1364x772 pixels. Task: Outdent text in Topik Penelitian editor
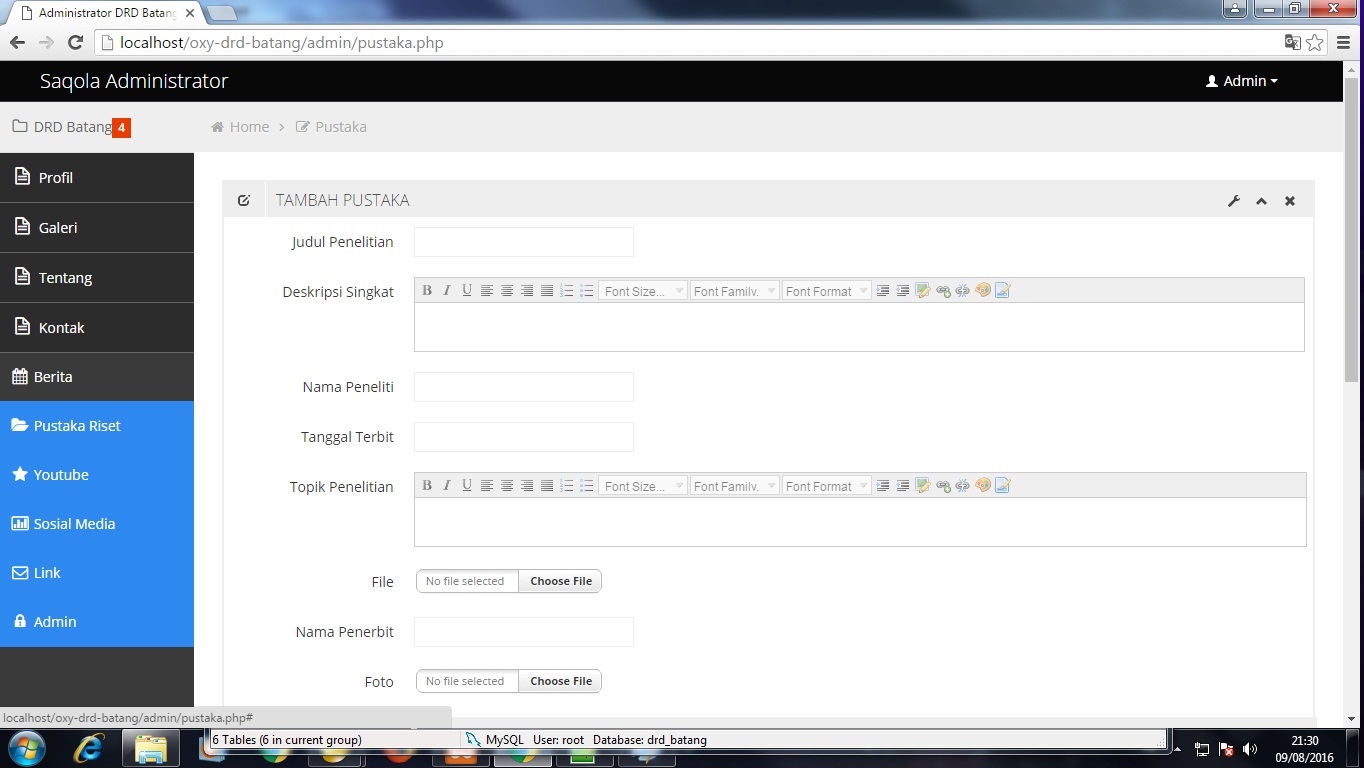[x=903, y=486]
